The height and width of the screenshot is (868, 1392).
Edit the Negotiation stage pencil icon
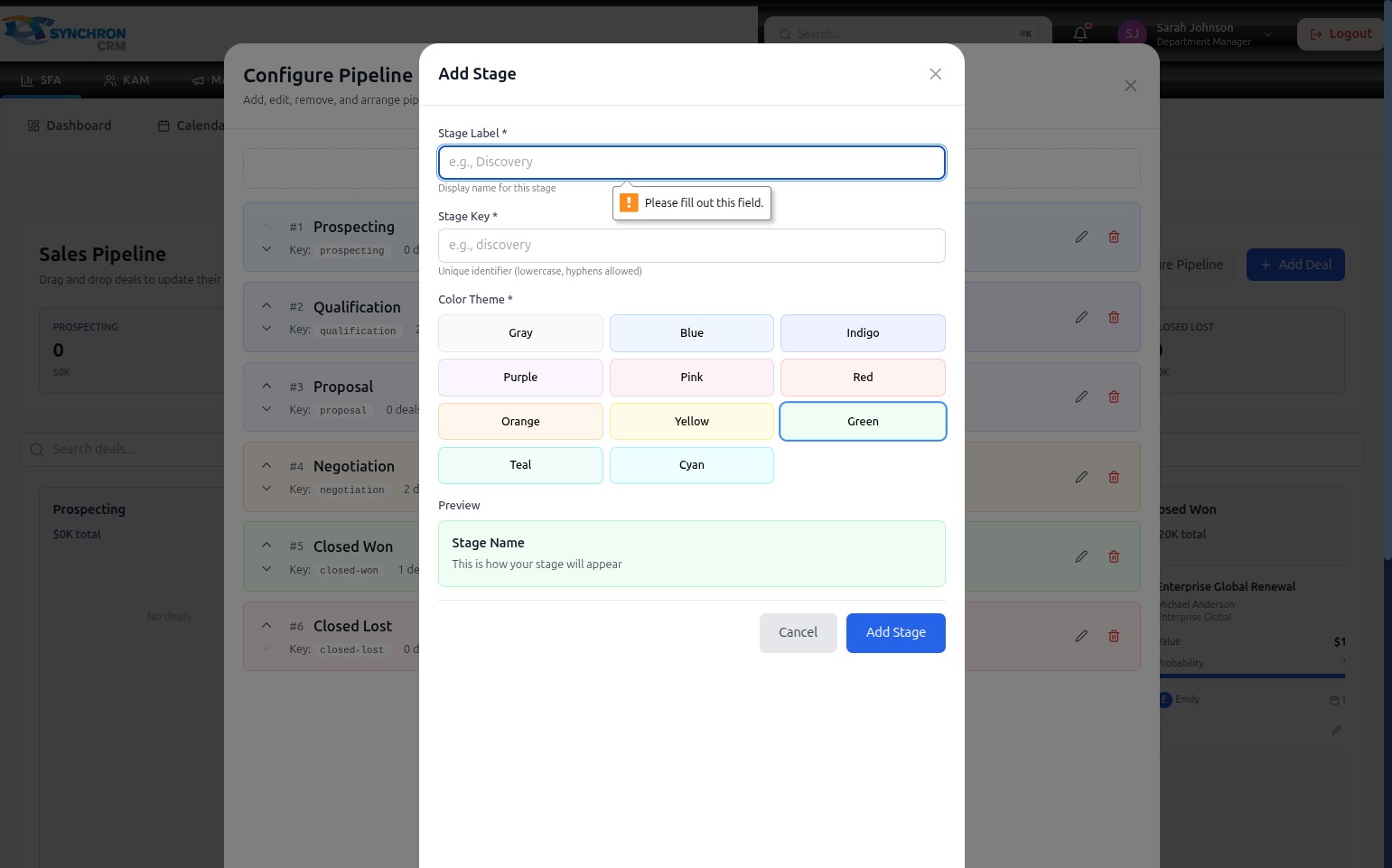point(1081,477)
